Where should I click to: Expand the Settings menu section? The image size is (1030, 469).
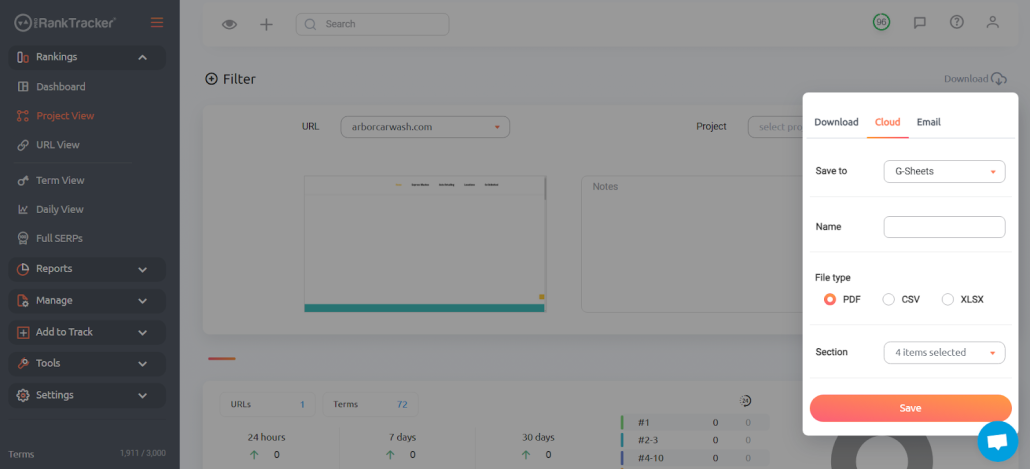click(x=87, y=395)
